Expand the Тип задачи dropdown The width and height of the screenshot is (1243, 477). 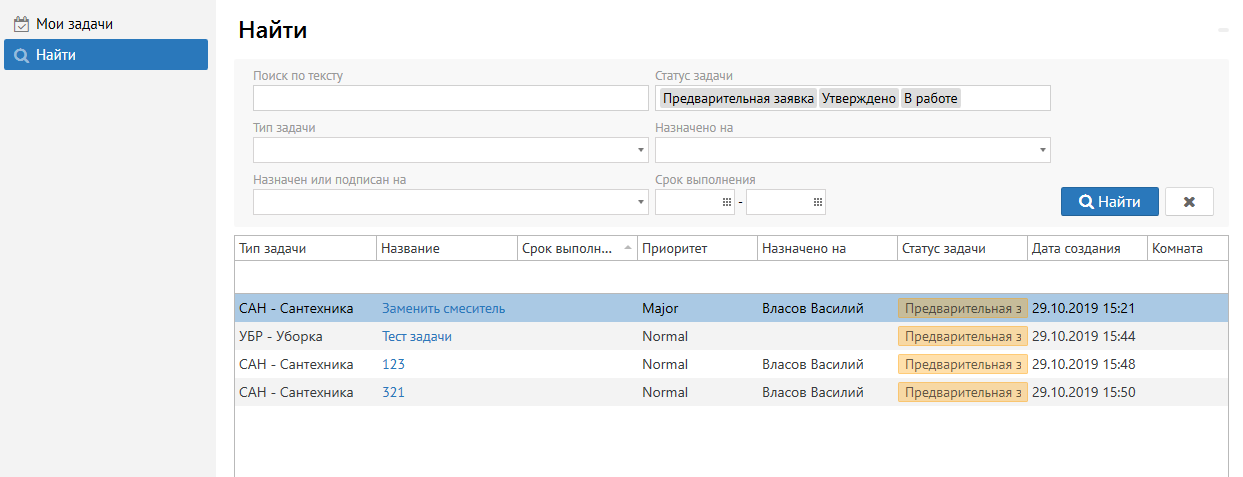click(641, 150)
